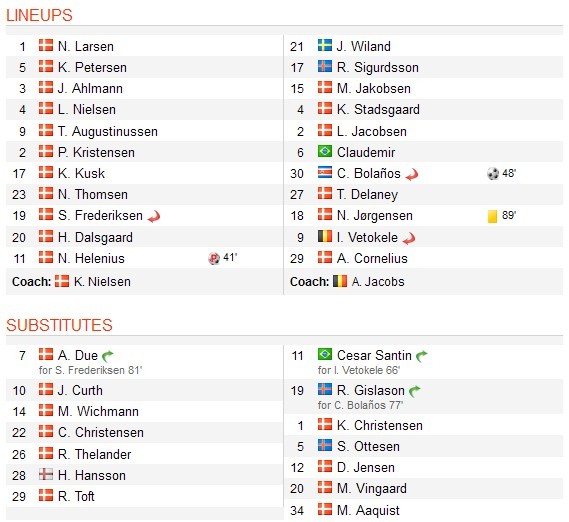Click green substituted-on arrow beside A. Due
The width and height of the screenshot is (569, 522).
click(x=108, y=356)
